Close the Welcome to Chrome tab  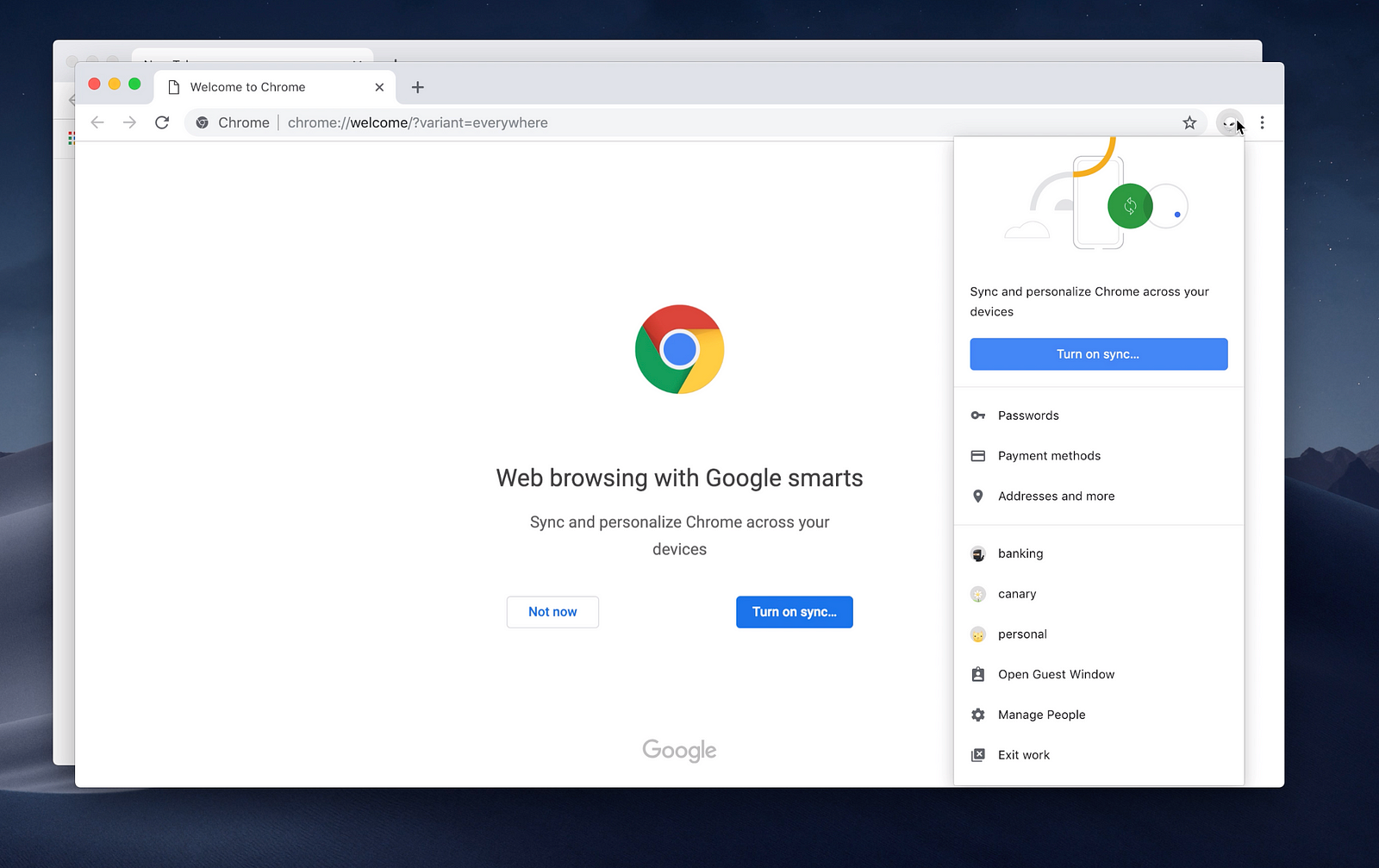click(x=379, y=87)
